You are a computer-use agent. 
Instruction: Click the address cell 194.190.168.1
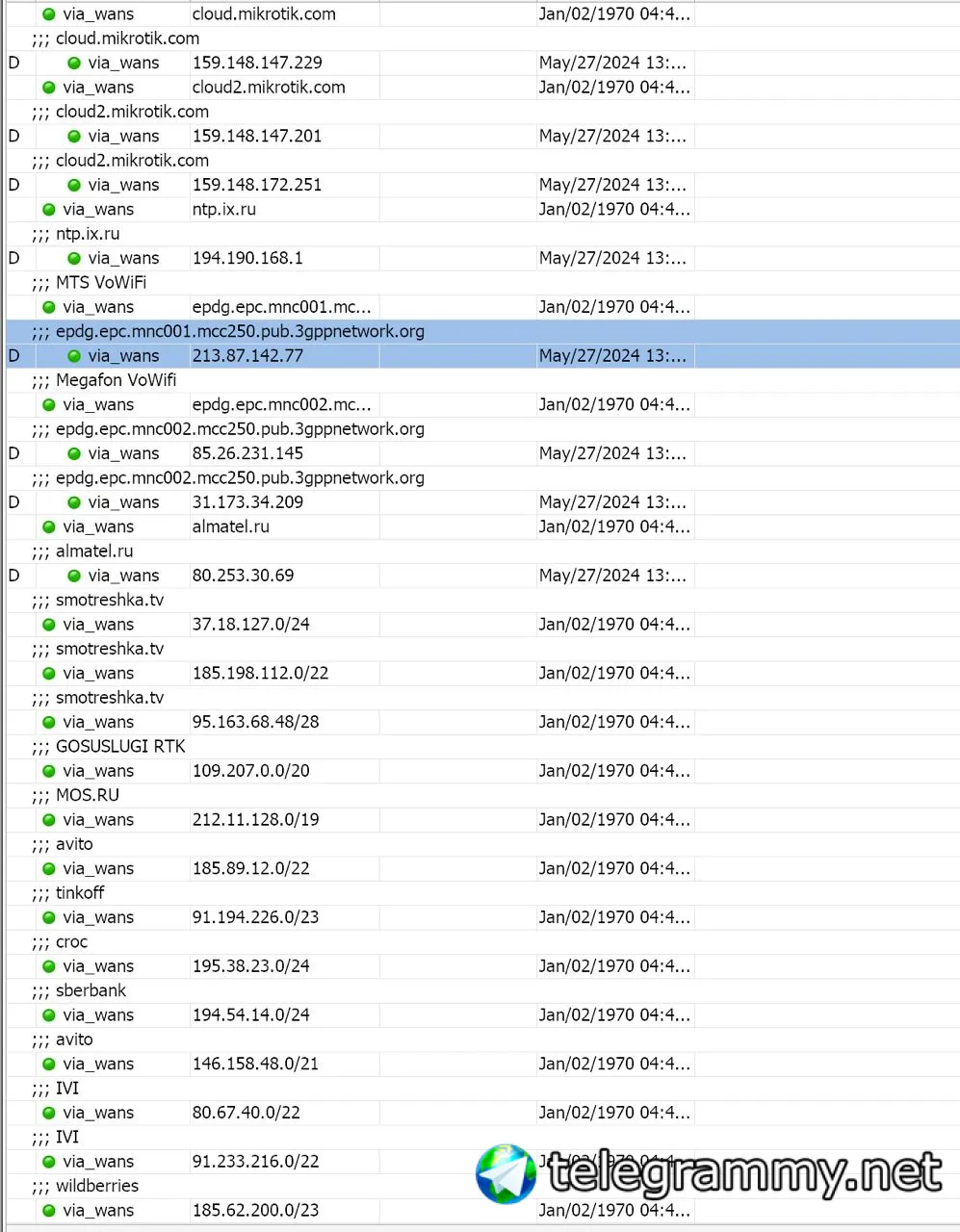[247, 258]
